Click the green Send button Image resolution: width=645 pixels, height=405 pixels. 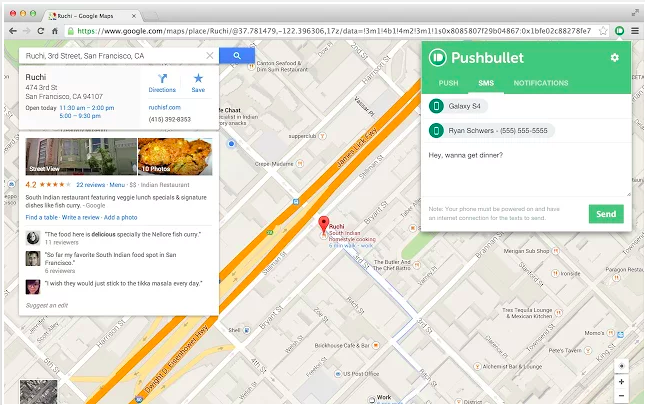pyautogui.click(x=606, y=214)
